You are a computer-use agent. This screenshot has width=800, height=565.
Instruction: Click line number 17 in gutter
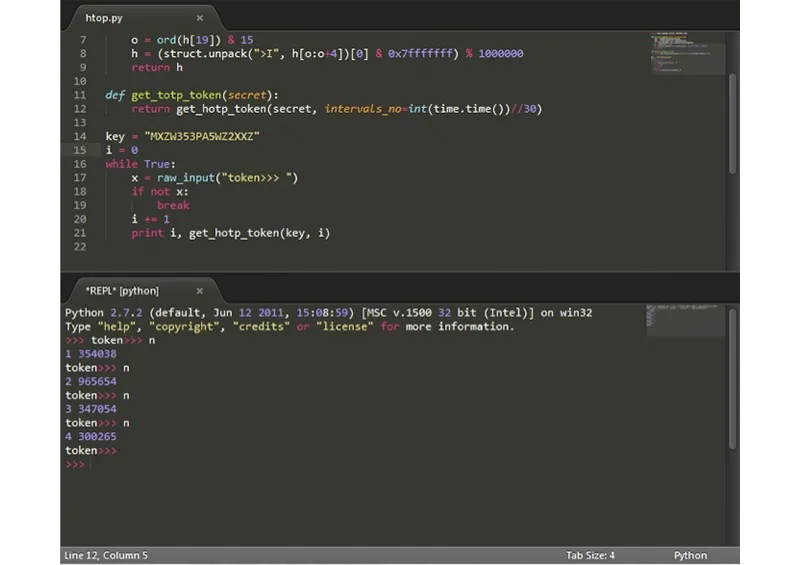click(80, 178)
